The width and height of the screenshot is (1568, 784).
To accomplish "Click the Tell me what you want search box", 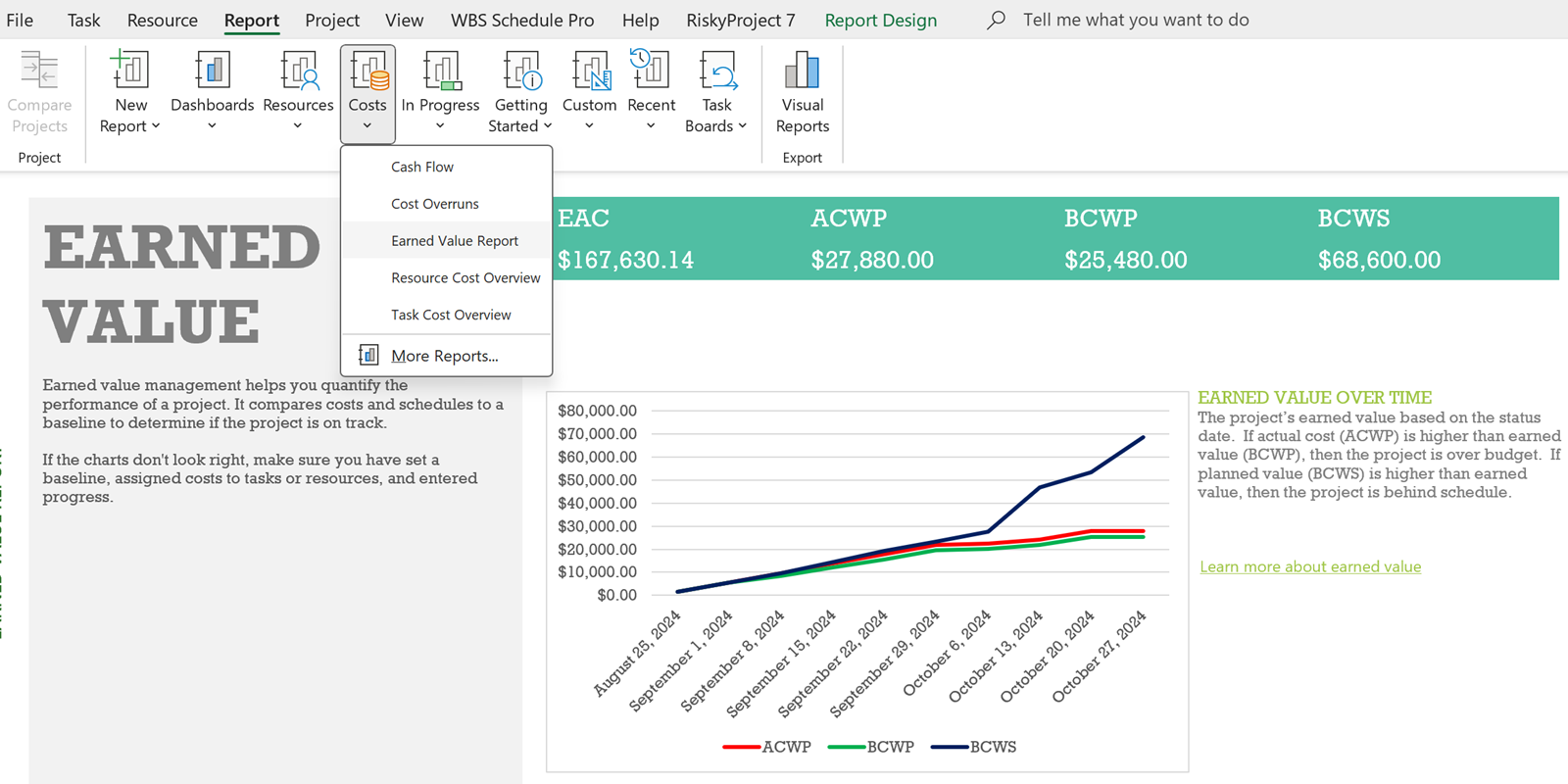I will coord(1135,20).
